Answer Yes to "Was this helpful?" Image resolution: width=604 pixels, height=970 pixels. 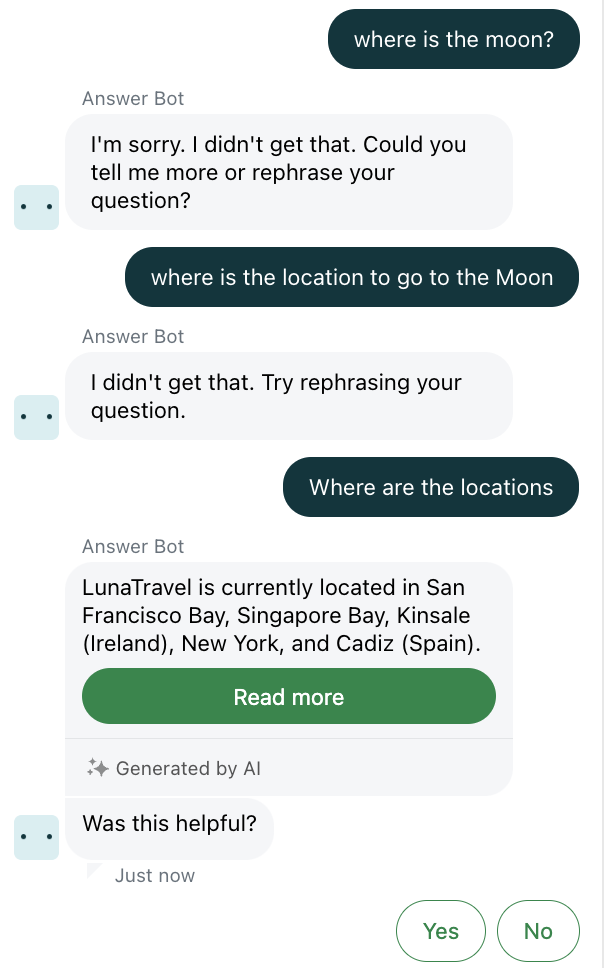(440, 931)
